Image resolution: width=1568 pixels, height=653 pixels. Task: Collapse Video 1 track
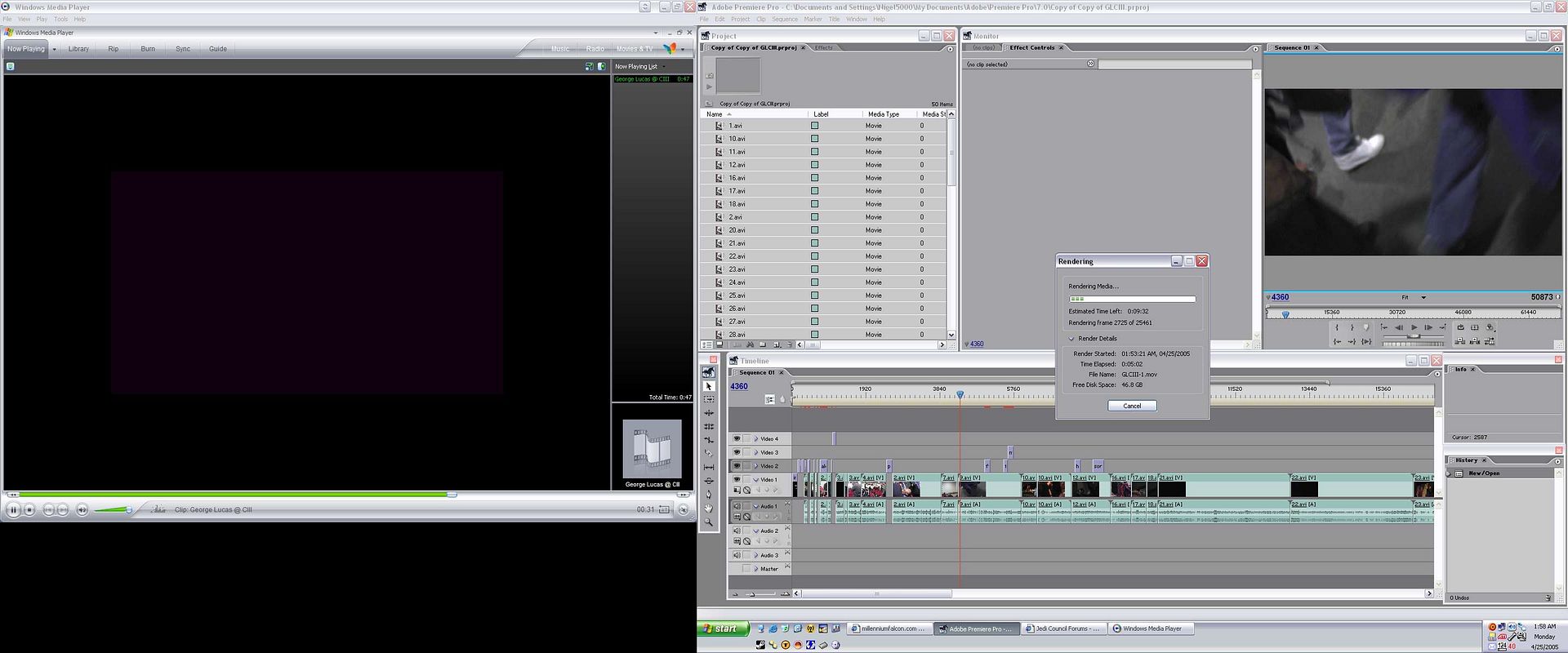click(756, 480)
